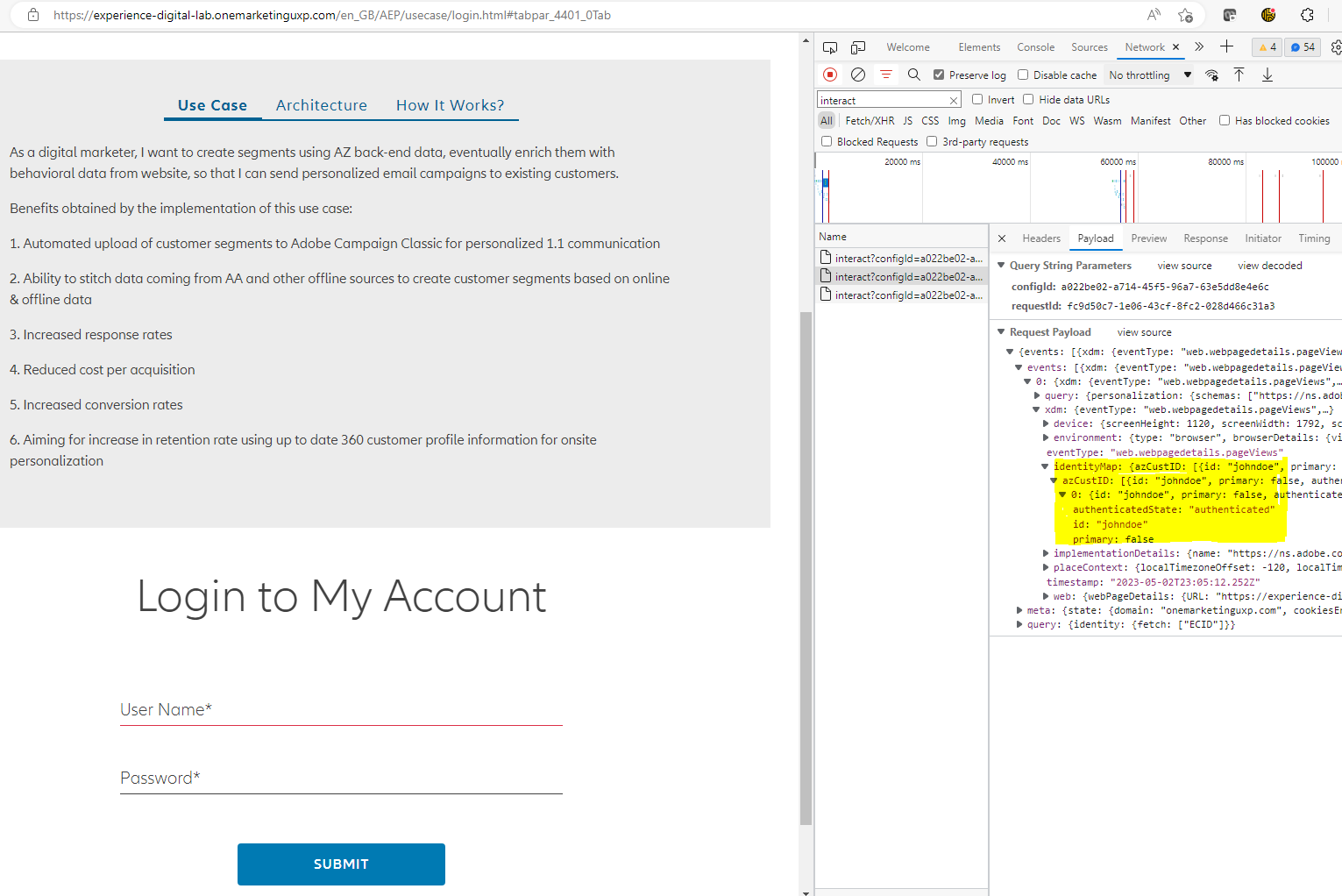This screenshot has width=1342, height=896.
Task: Click view source beside Query String Parameters
Action: pos(1184,266)
